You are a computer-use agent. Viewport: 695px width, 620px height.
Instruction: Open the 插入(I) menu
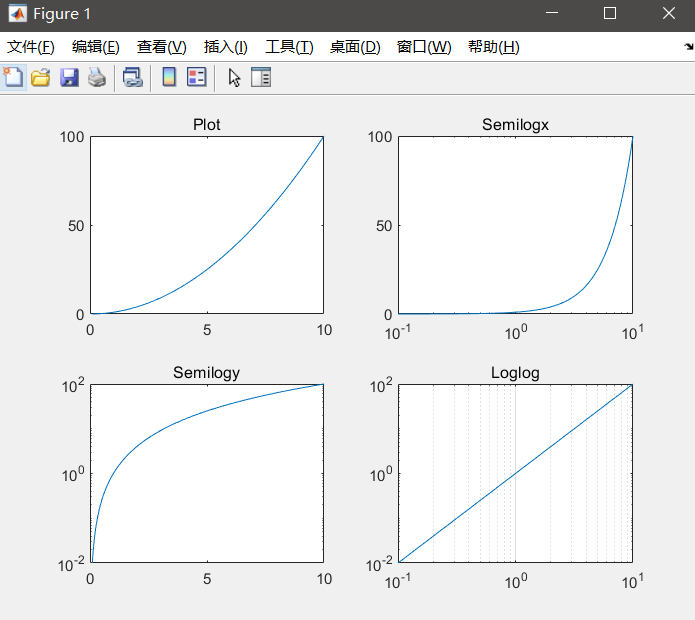click(226, 47)
